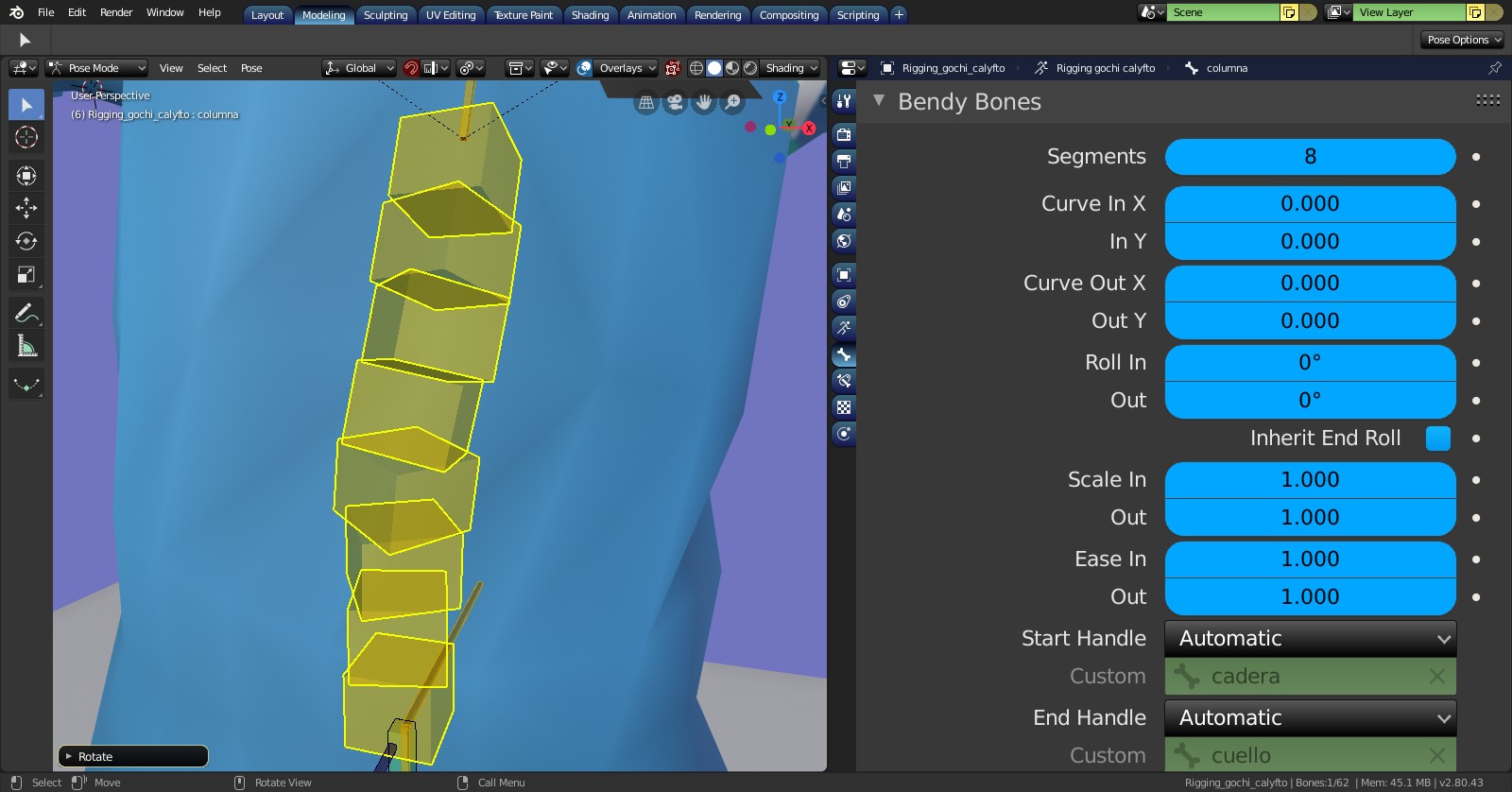The height and width of the screenshot is (792, 1512).
Task: Toggle the pin icon in properties header
Action: (1495, 68)
